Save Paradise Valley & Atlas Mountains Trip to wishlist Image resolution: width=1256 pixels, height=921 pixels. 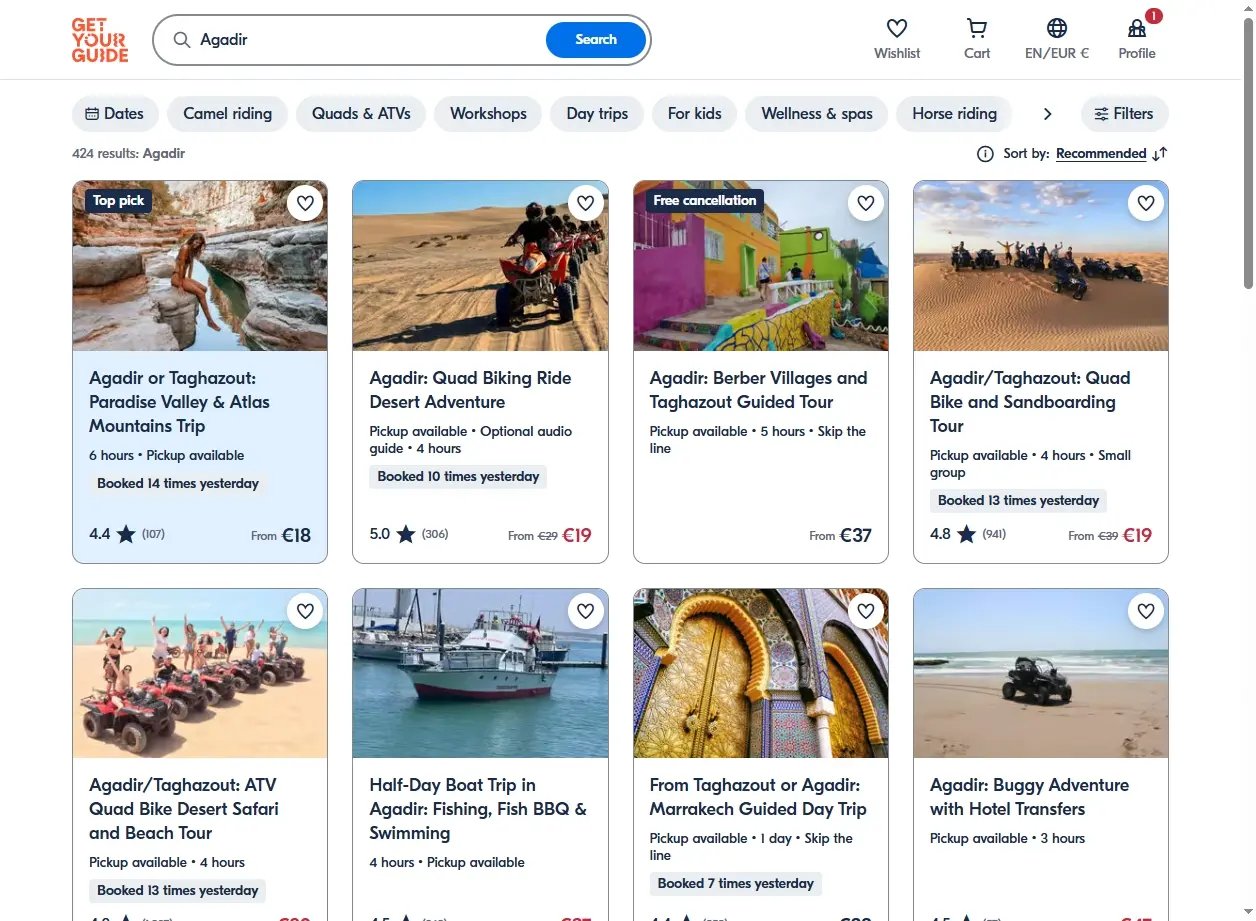(x=306, y=203)
